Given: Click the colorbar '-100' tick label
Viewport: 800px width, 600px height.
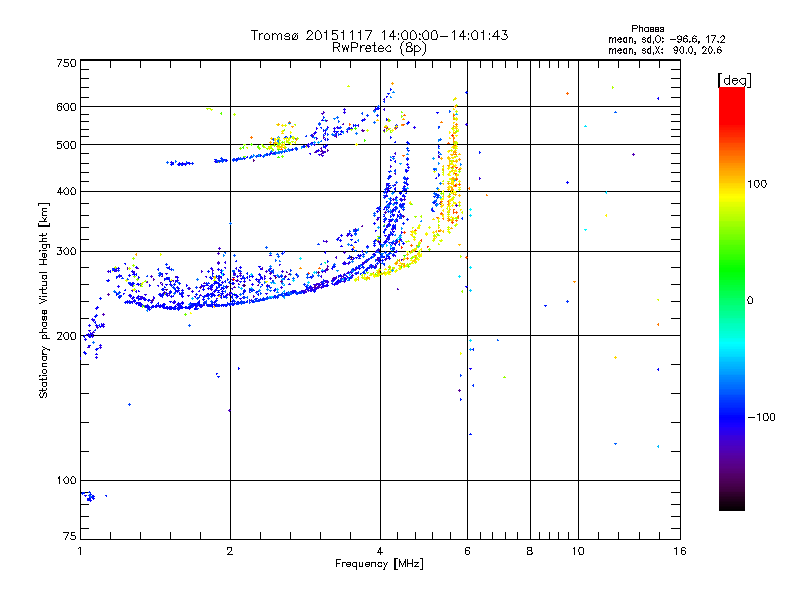Looking at the screenshot, I should (x=762, y=417).
